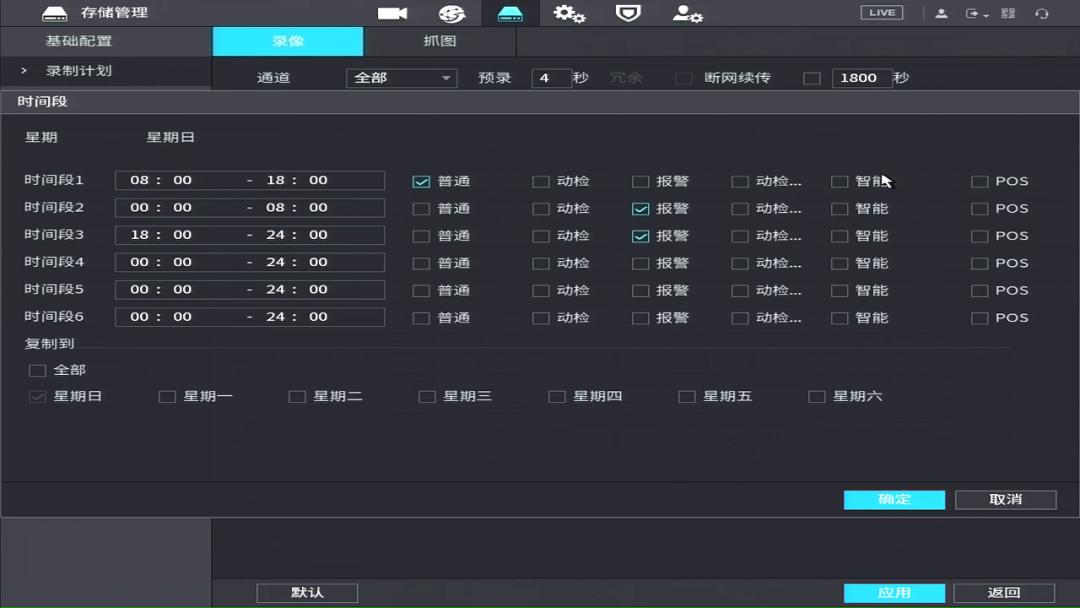Click the QR code icon in the top bar
Viewport: 1080px width, 608px height.
[x=1009, y=13]
